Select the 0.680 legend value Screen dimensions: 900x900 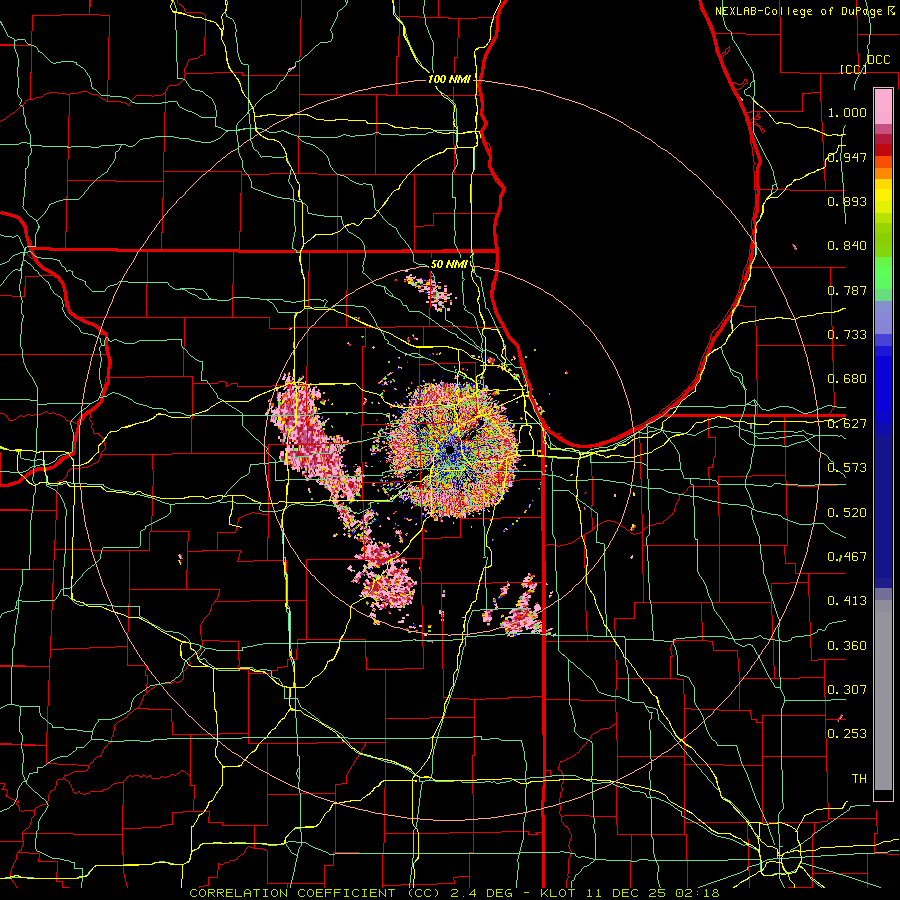[x=847, y=379]
